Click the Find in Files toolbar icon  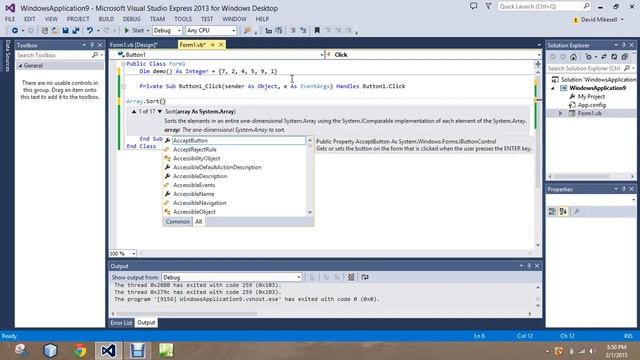[247, 31]
